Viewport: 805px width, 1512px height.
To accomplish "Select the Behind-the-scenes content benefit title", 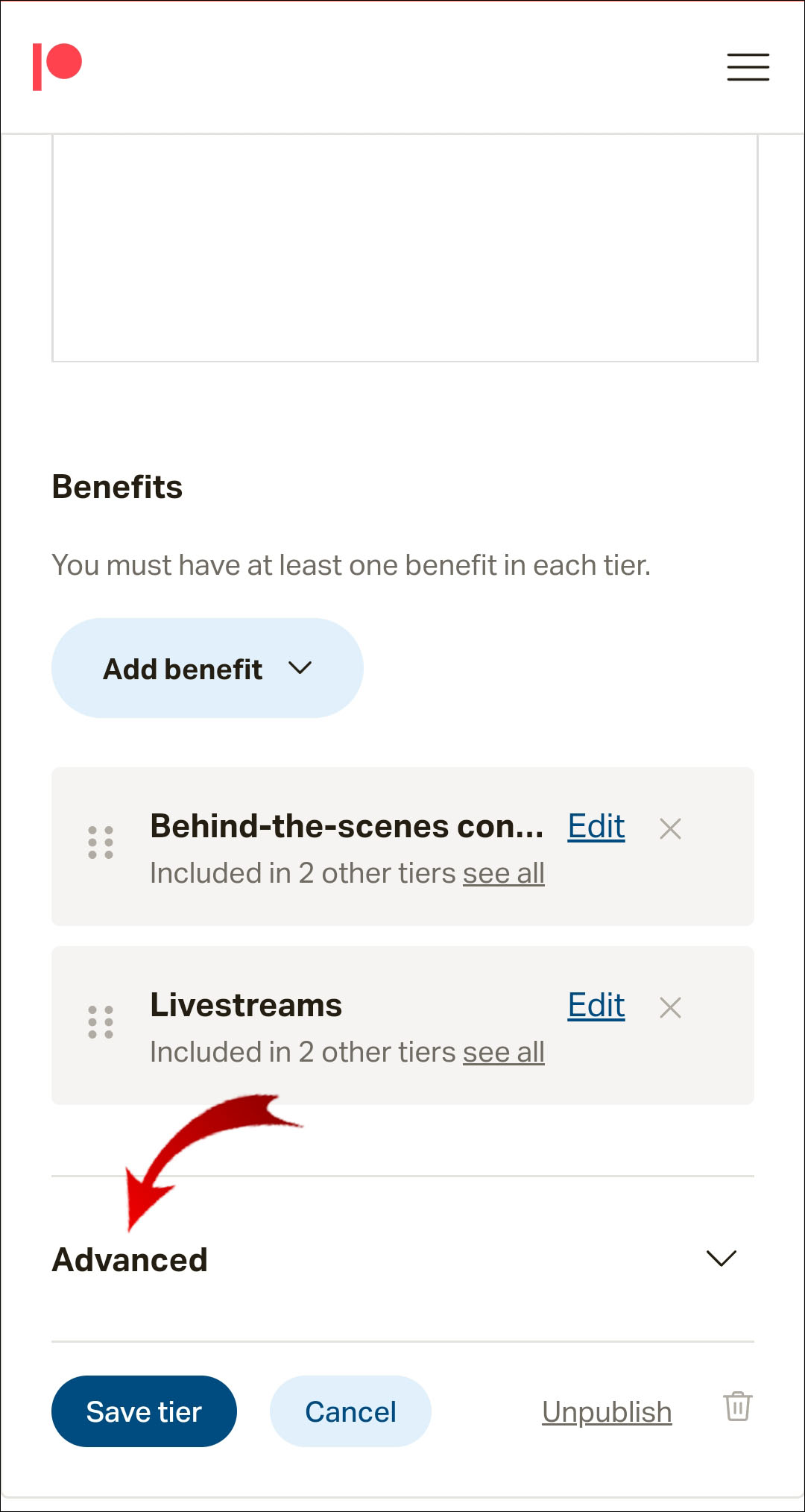I will [x=347, y=826].
